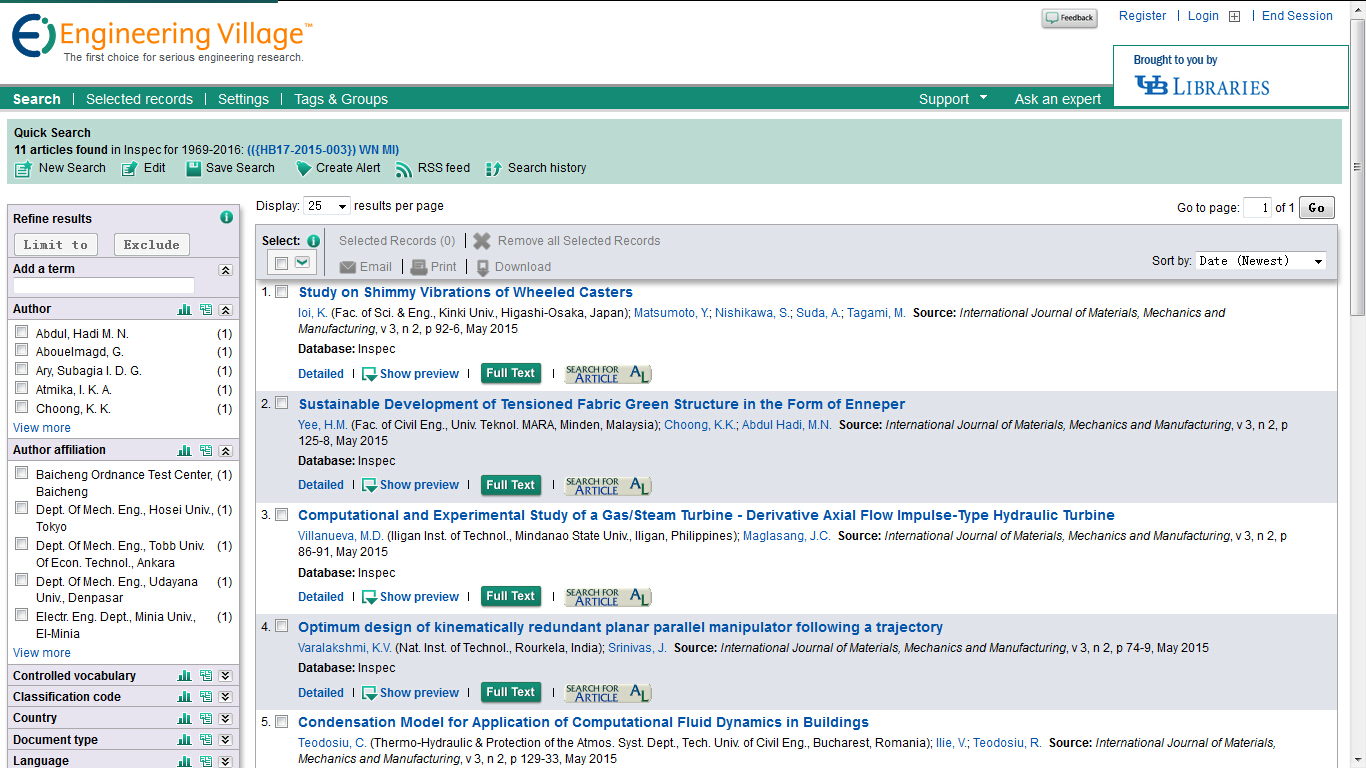Tick checkbox for Shimmy Vibrations article
1366x768 pixels.
tap(282, 292)
